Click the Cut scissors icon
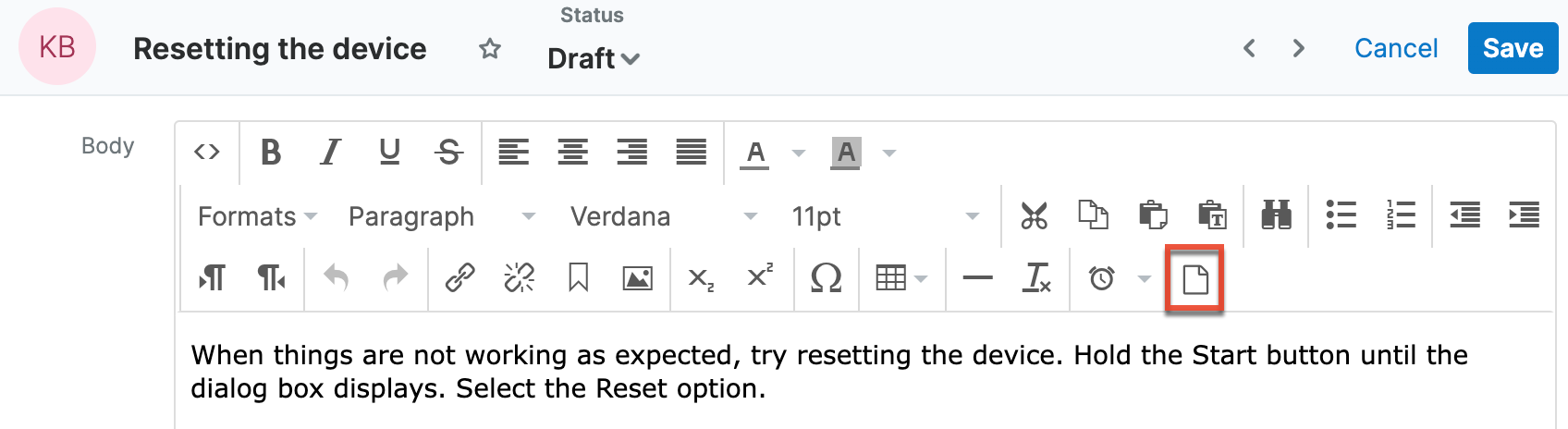This screenshot has height=429, width=1568. [x=1034, y=215]
